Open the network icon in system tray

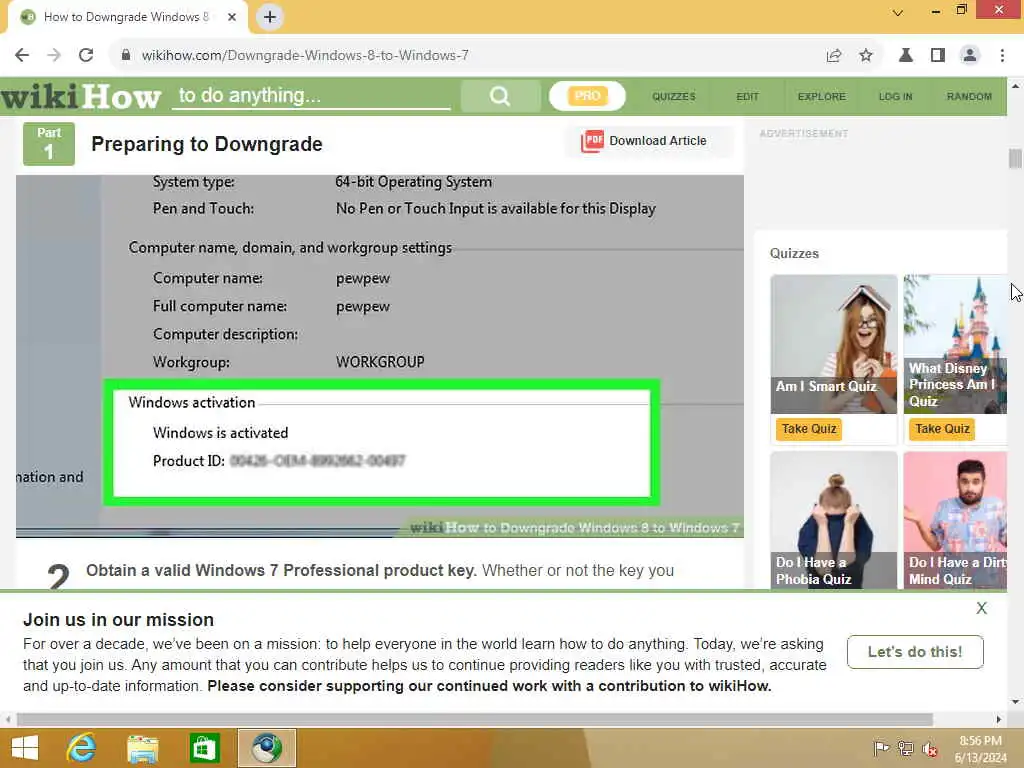pos(906,748)
